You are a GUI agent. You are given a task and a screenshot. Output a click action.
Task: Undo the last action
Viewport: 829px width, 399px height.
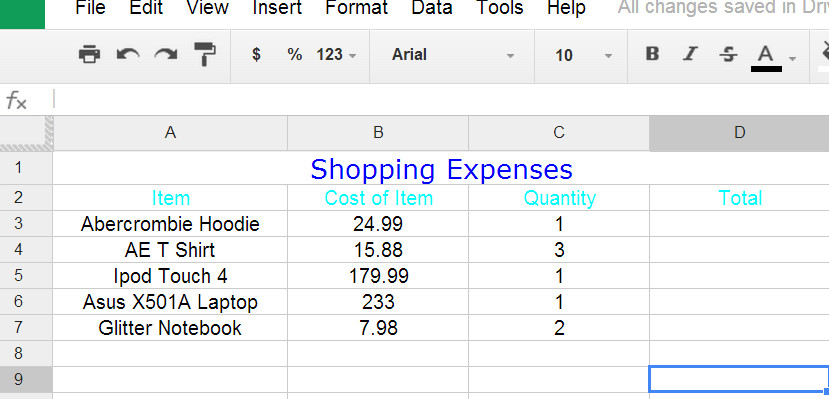point(128,54)
